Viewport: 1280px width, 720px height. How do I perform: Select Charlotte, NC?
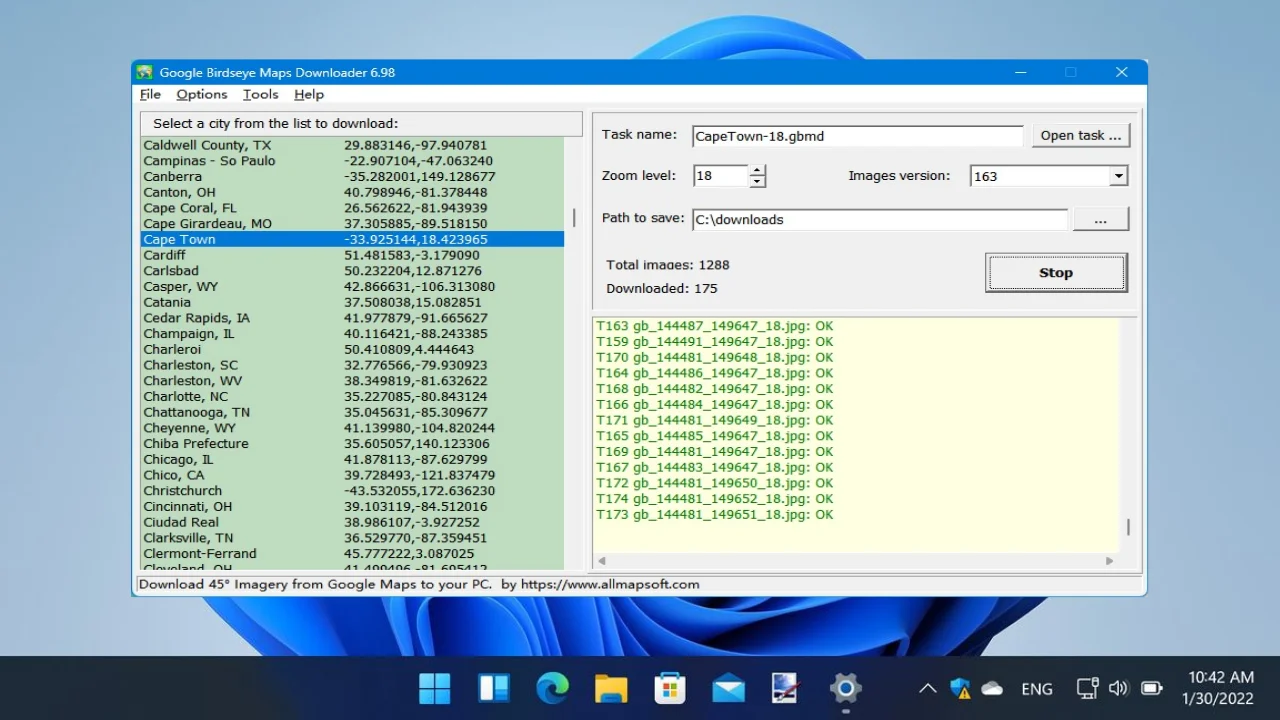(352, 397)
